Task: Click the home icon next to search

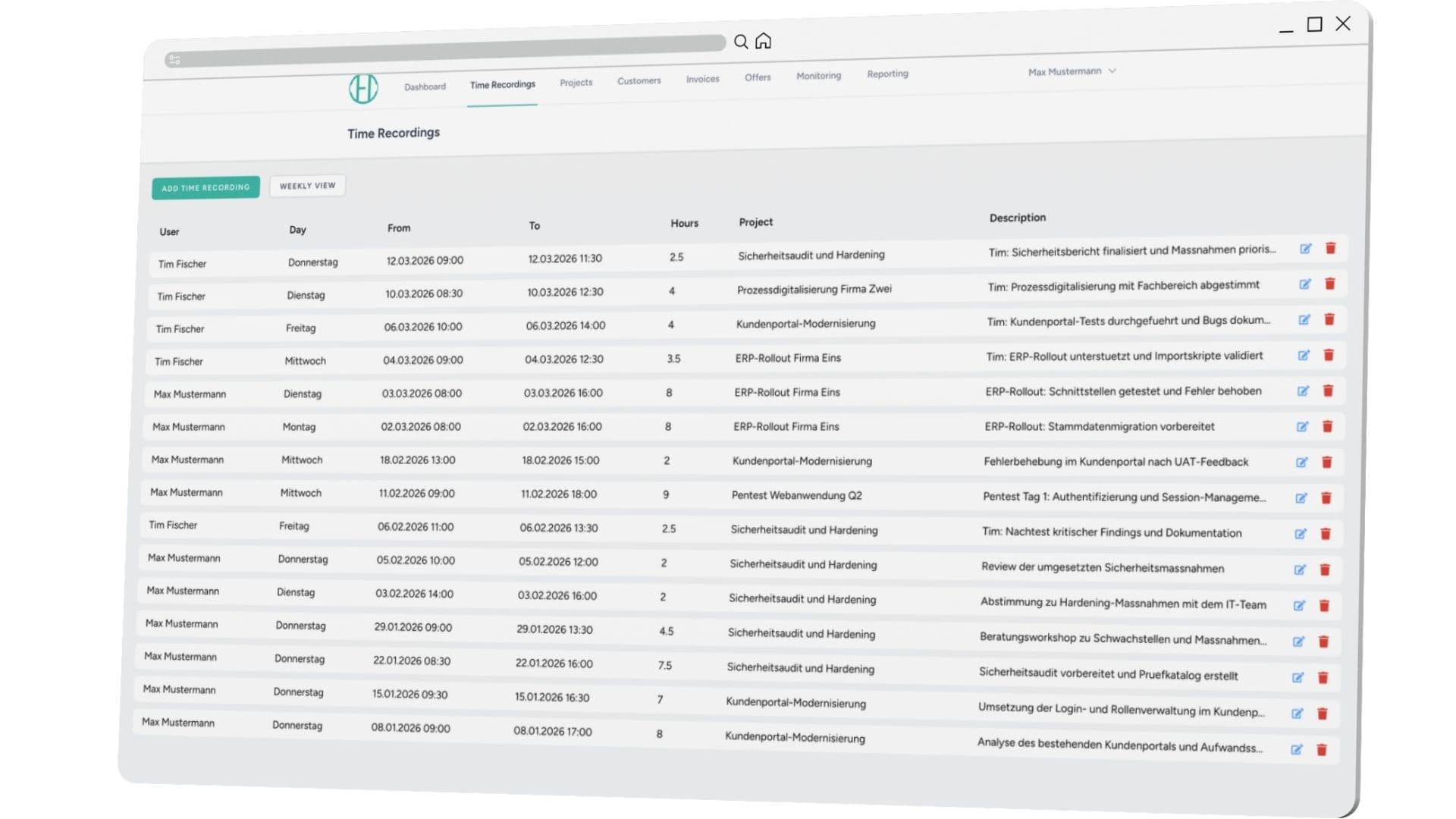Action: coord(764,42)
